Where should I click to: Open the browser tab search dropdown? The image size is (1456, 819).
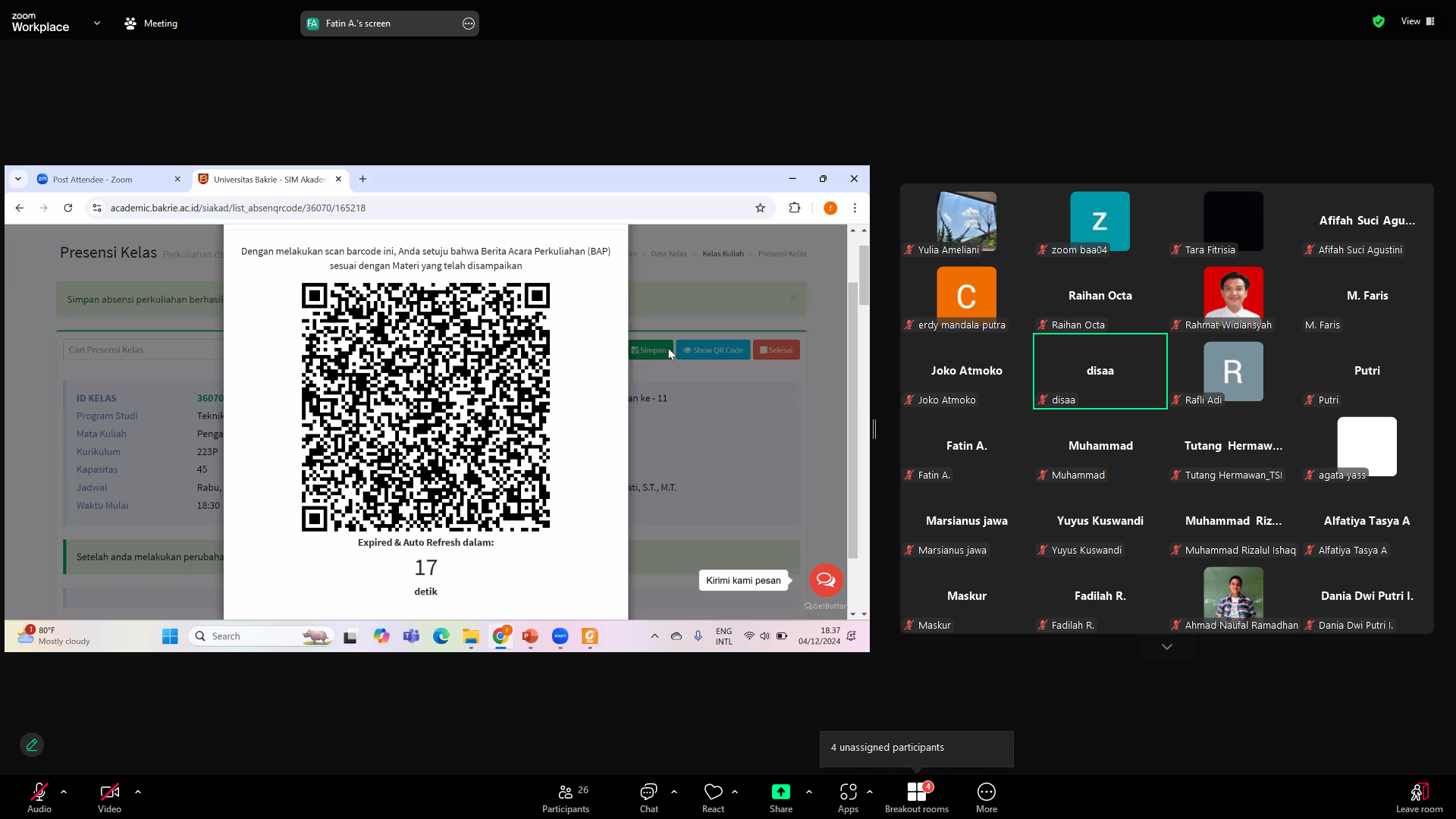tap(18, 180)
